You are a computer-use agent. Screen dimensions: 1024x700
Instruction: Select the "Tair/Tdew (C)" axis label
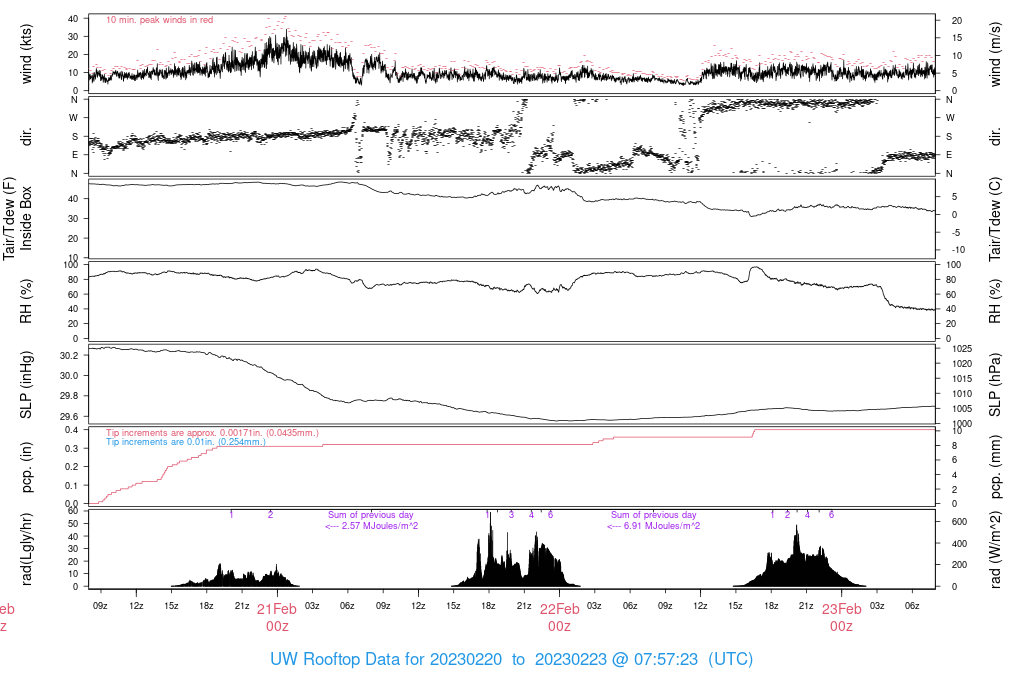[x=995, y=219]
